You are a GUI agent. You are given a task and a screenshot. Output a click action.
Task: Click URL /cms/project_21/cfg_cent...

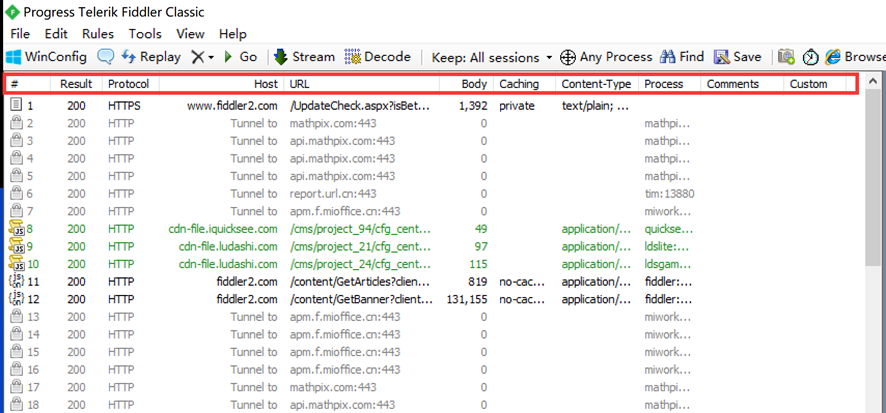[x=360, y=246]
